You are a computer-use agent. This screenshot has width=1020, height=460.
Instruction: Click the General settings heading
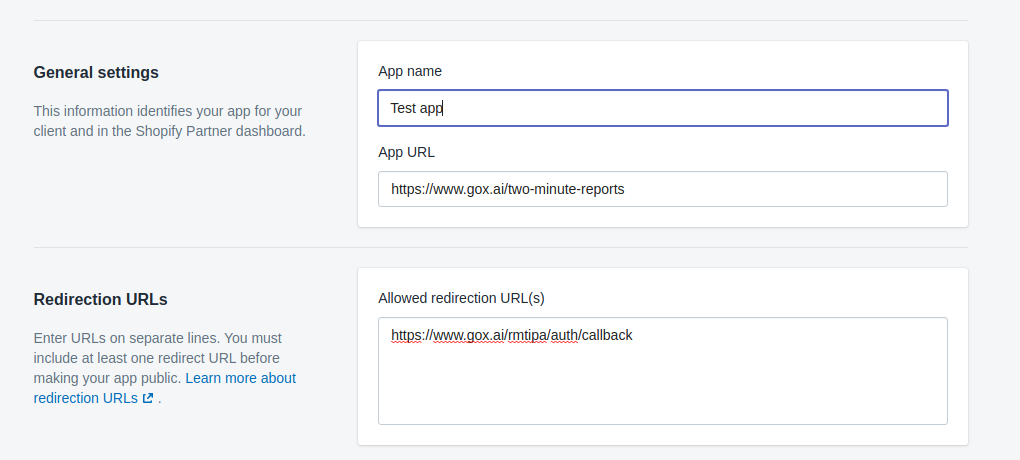[96, 72]
